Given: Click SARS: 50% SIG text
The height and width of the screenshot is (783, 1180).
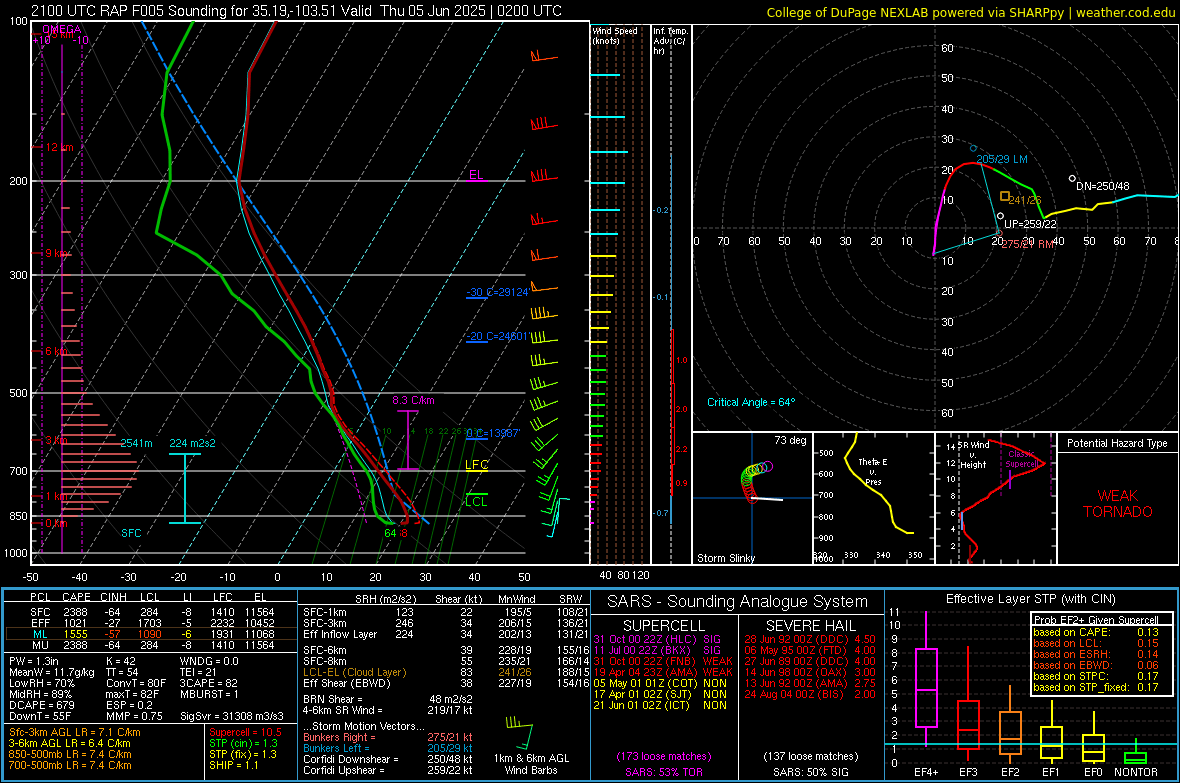Looking at the screenshot, I should pos(810,772).
